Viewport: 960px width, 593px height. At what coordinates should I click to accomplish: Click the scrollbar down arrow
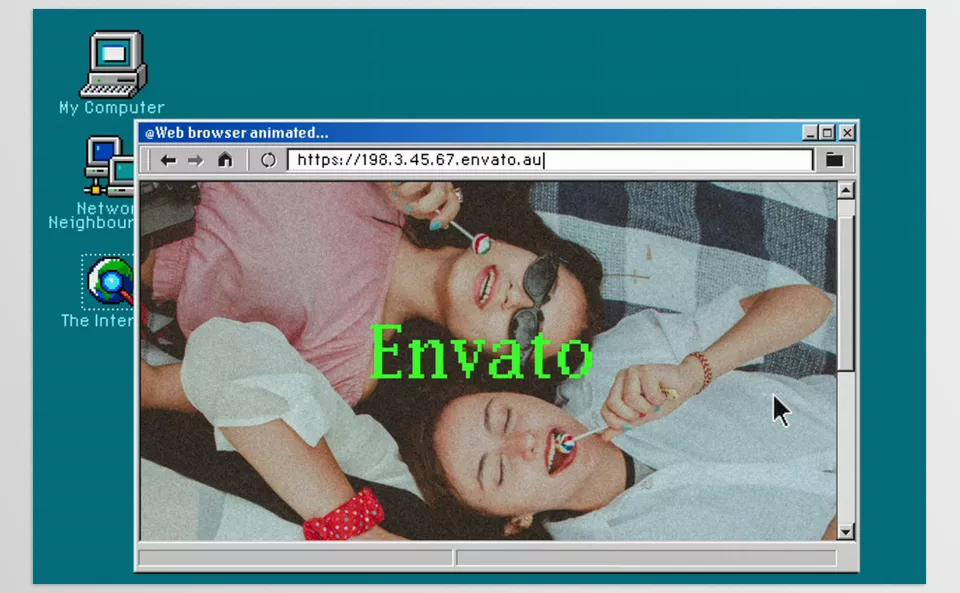coord(846,532)
